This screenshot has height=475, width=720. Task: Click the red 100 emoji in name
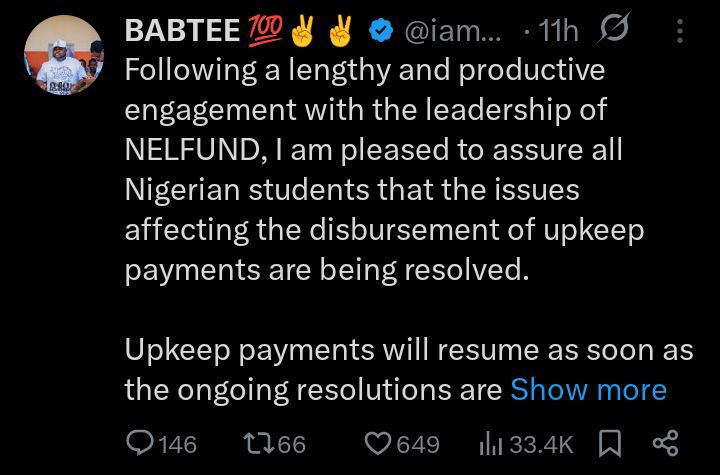coord(265,30)
